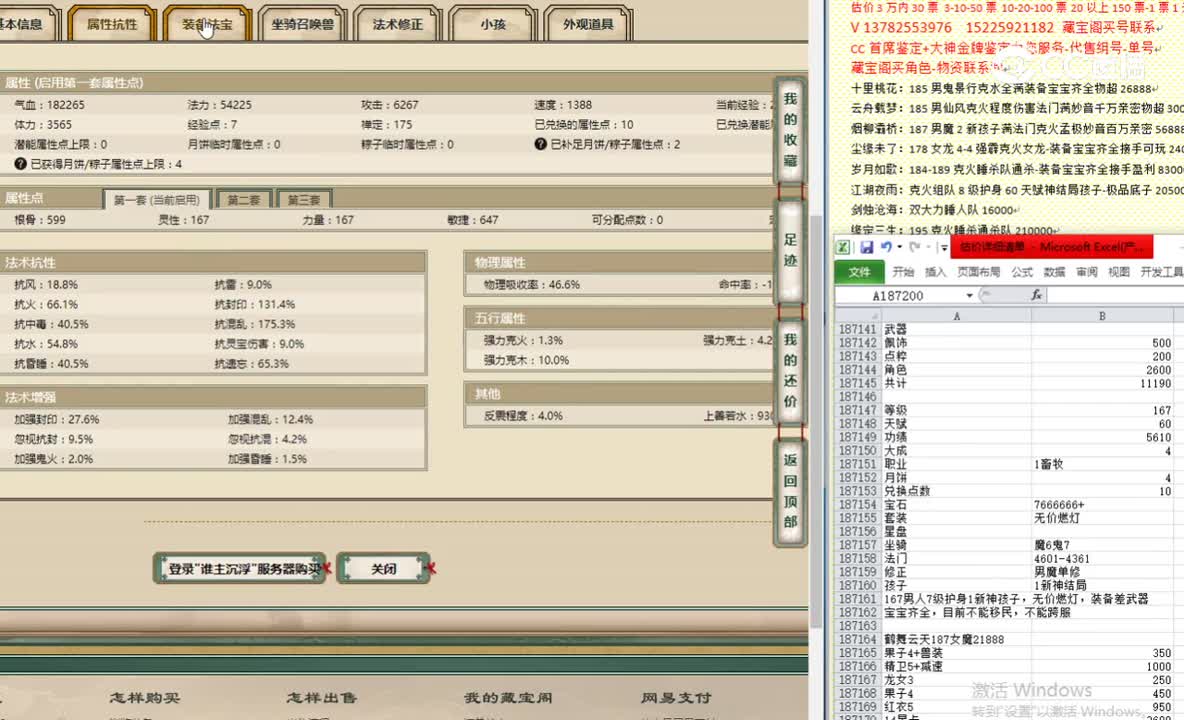Click the 男魔单修 cell

(x=1102, y=572)
